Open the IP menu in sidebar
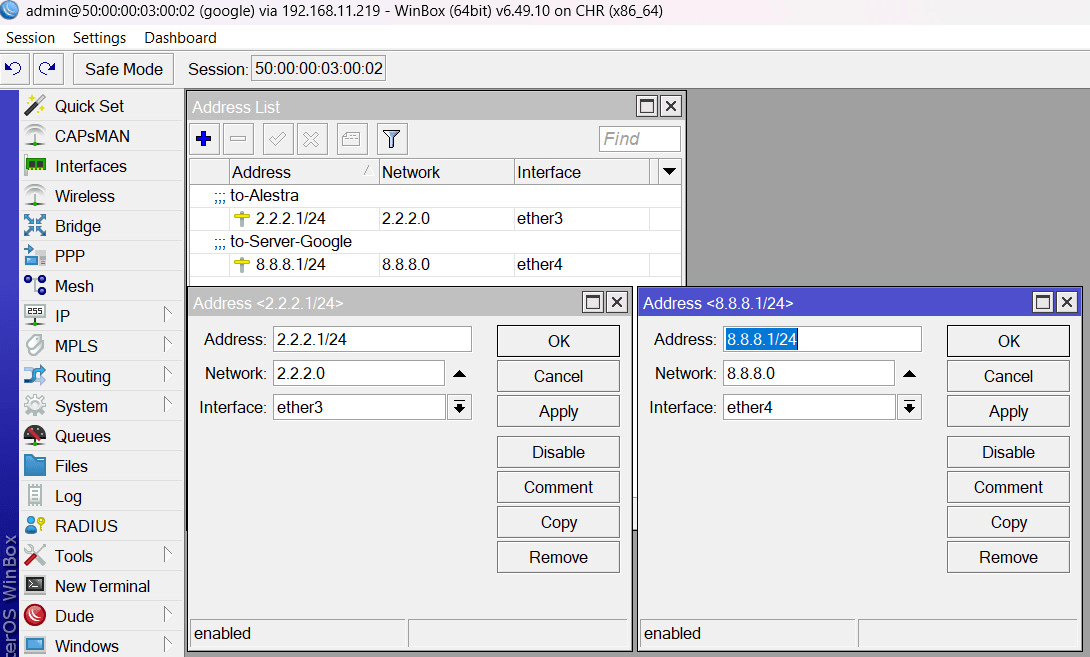 [101, 316]
